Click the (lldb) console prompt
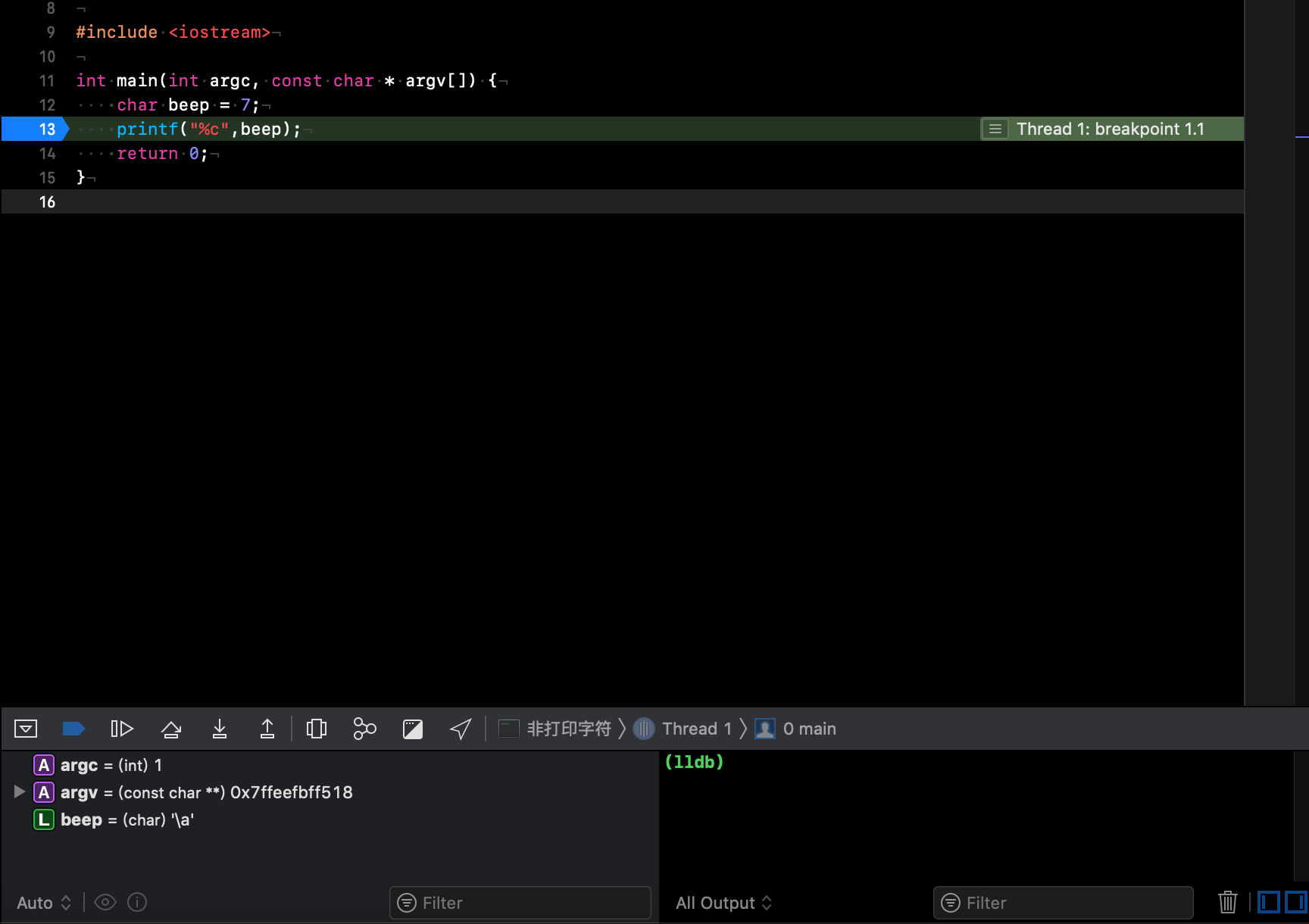Screen dimensions: 1309x924 click(x=694, y=762)
